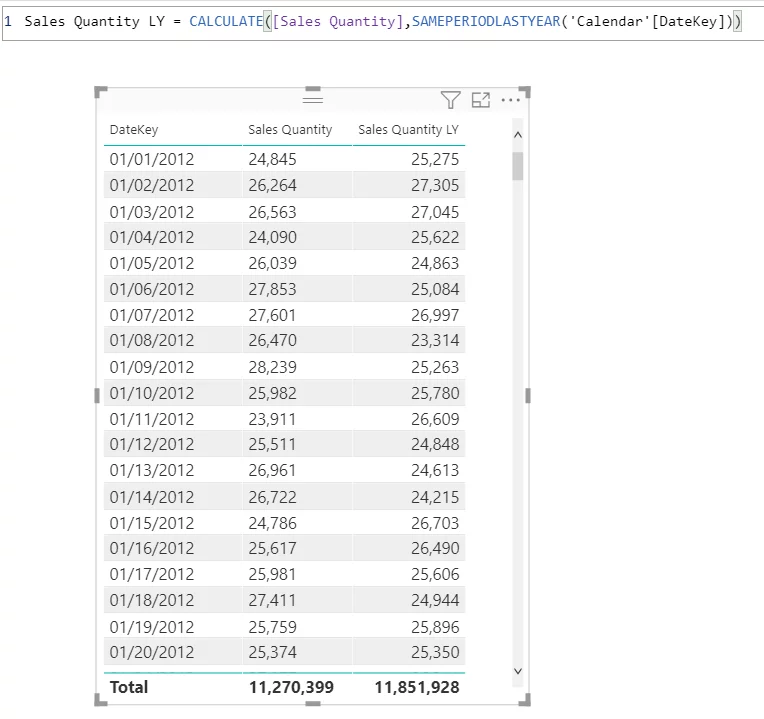Click the 25,780 Sales Quantity LY value
The height and width of the screenshot is (719, 764).
click(x=435, y=393)
